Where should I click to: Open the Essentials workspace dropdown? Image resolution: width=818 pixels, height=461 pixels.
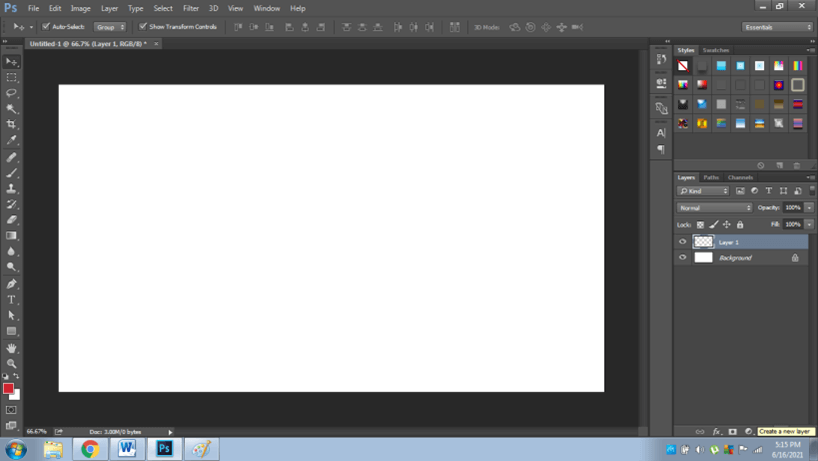[777, 27]
